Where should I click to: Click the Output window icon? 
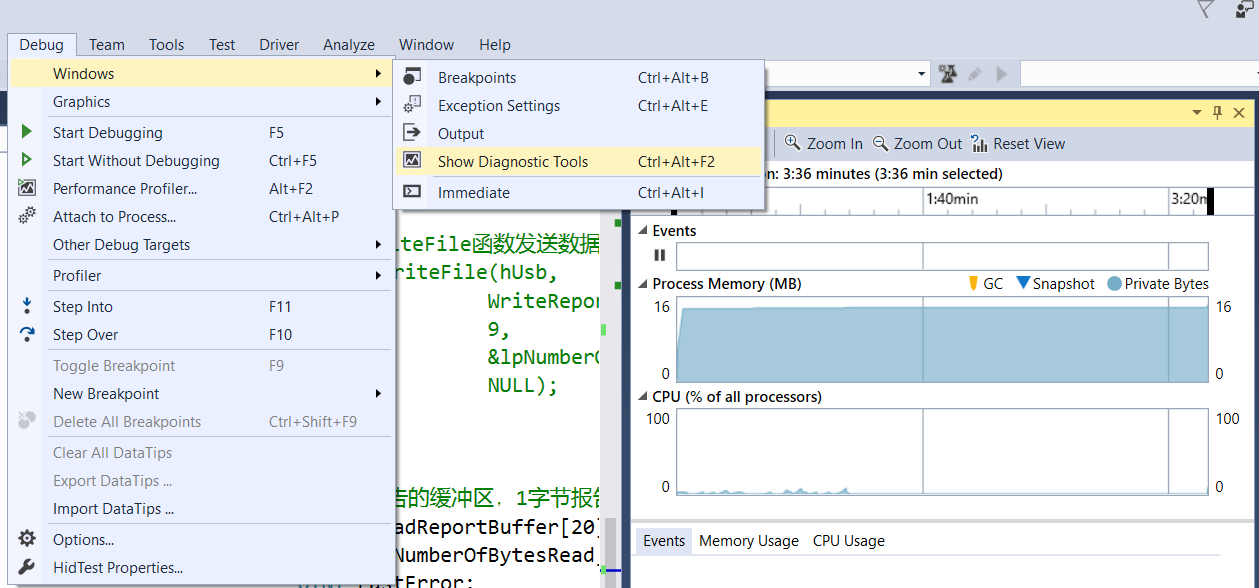[x=412, y=133]
